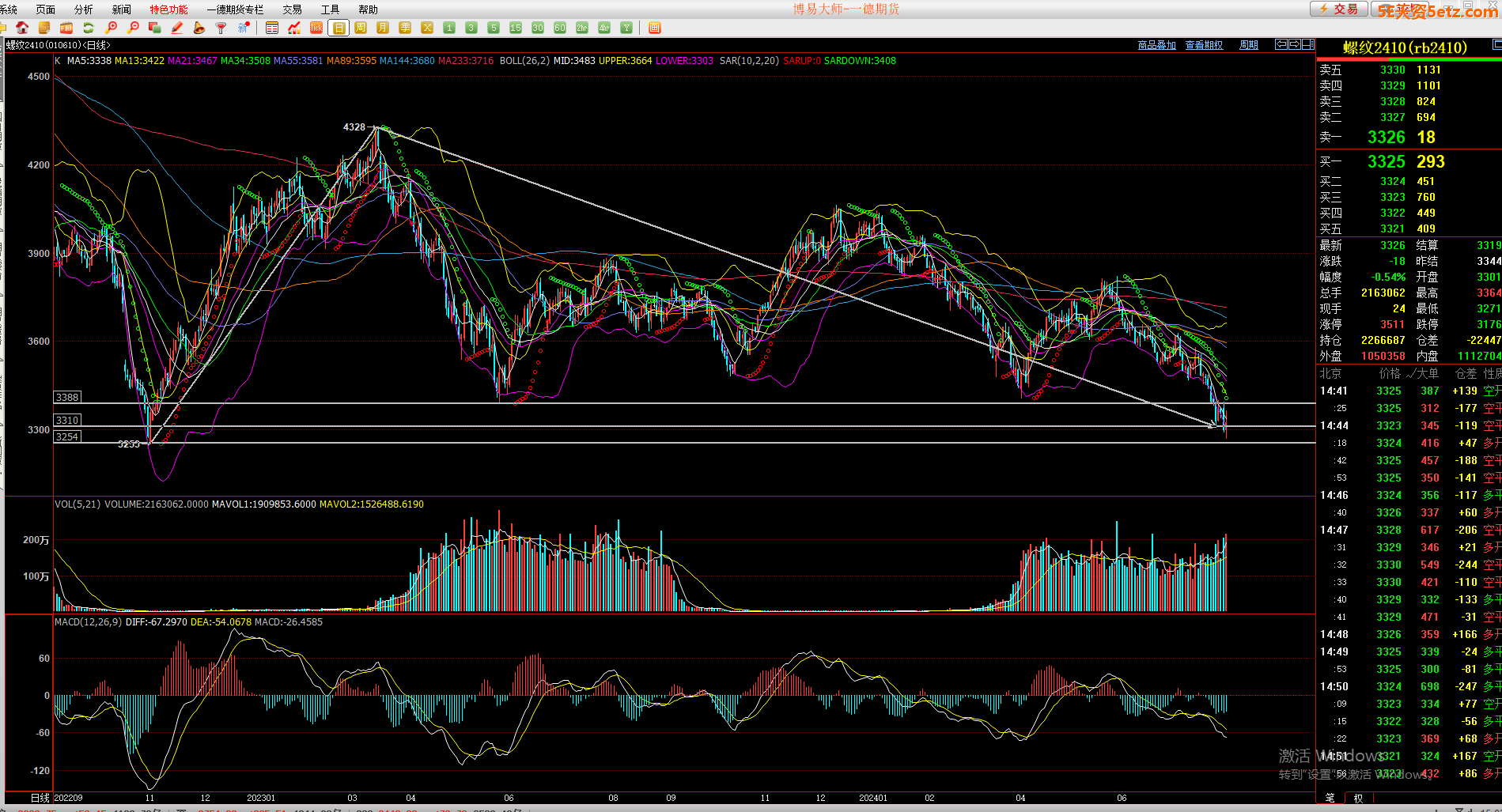Viewport: 1502px width, 812px height.
Task: Select the 15-minute period button
Action: [516, 28]
